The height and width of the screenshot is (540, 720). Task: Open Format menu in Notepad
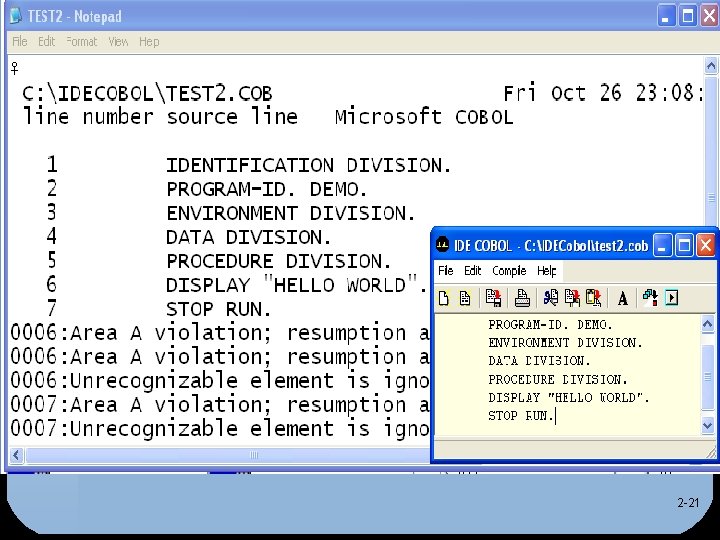click(x=82, y=42)
